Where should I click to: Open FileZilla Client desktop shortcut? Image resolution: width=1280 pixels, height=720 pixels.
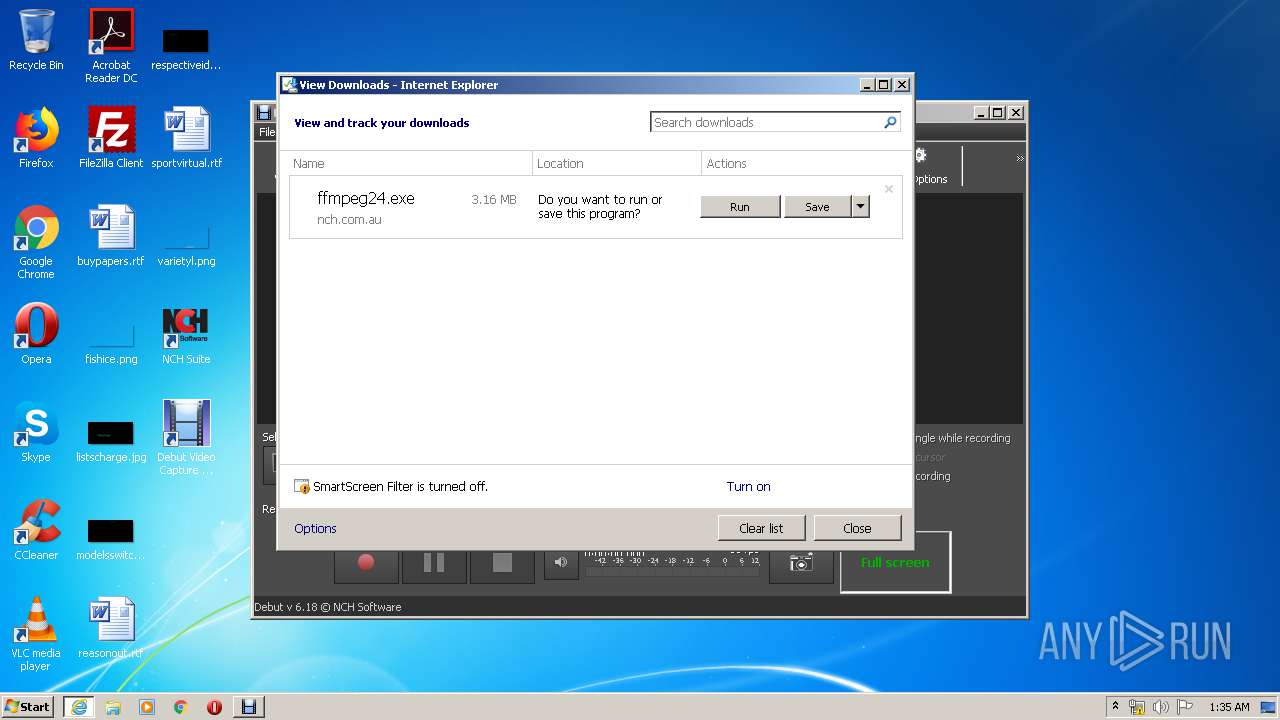click(x=111, y=138)
